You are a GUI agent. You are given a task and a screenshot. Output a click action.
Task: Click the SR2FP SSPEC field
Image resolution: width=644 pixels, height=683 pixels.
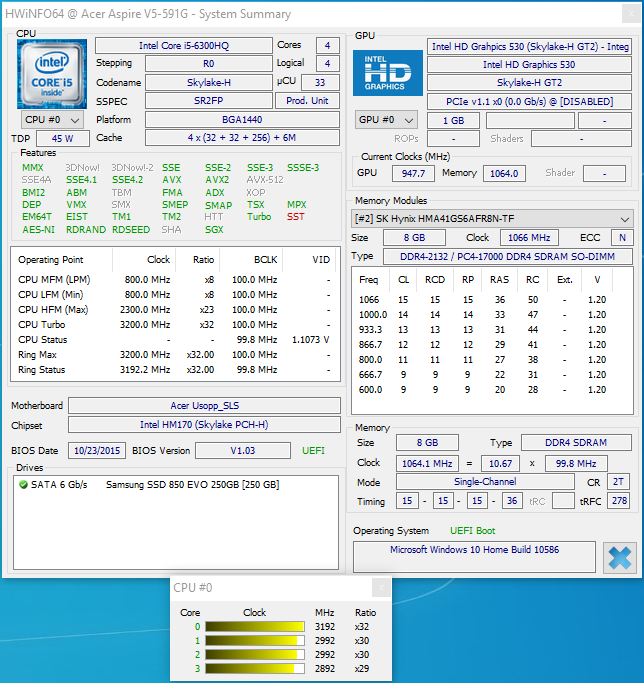[209, 101]
